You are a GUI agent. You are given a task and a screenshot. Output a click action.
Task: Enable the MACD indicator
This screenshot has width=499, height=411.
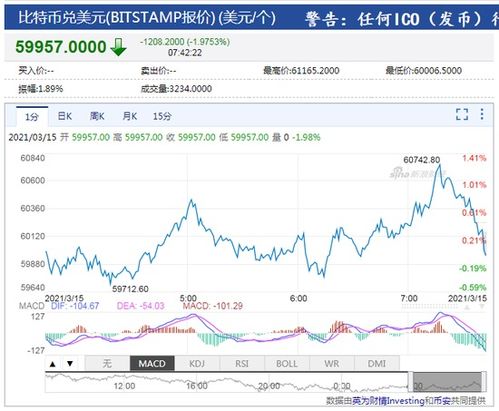click(152, 363)
